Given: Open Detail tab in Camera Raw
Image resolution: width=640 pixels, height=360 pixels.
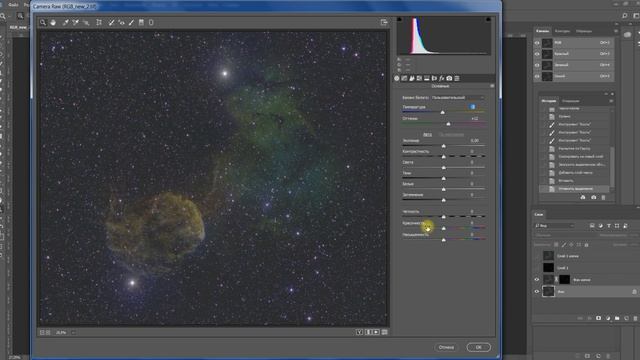Looking at the screenshot, I should pos(412,78).
